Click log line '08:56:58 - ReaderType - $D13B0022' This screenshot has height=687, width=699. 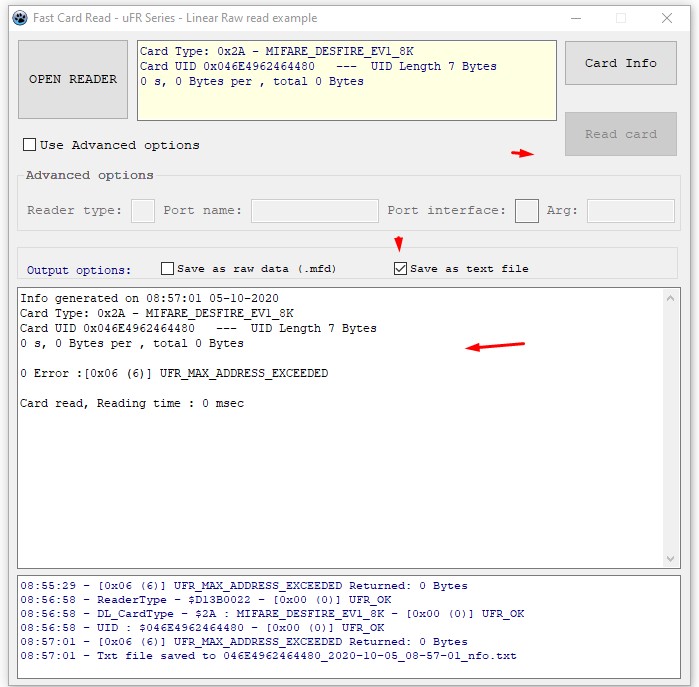(206, 599)
